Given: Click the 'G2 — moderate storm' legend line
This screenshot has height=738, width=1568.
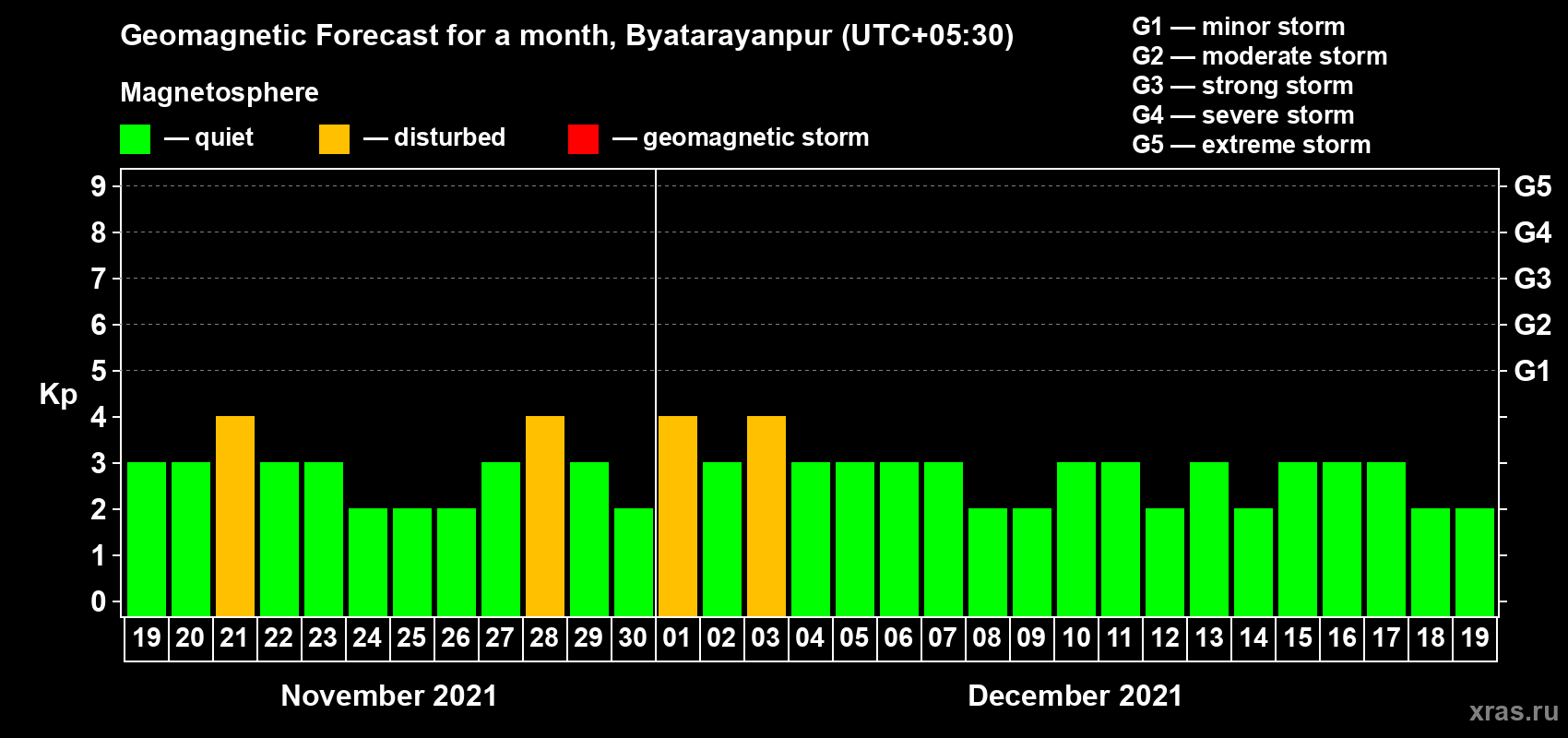Looking at the screenshot, I should coord(1260,56).
